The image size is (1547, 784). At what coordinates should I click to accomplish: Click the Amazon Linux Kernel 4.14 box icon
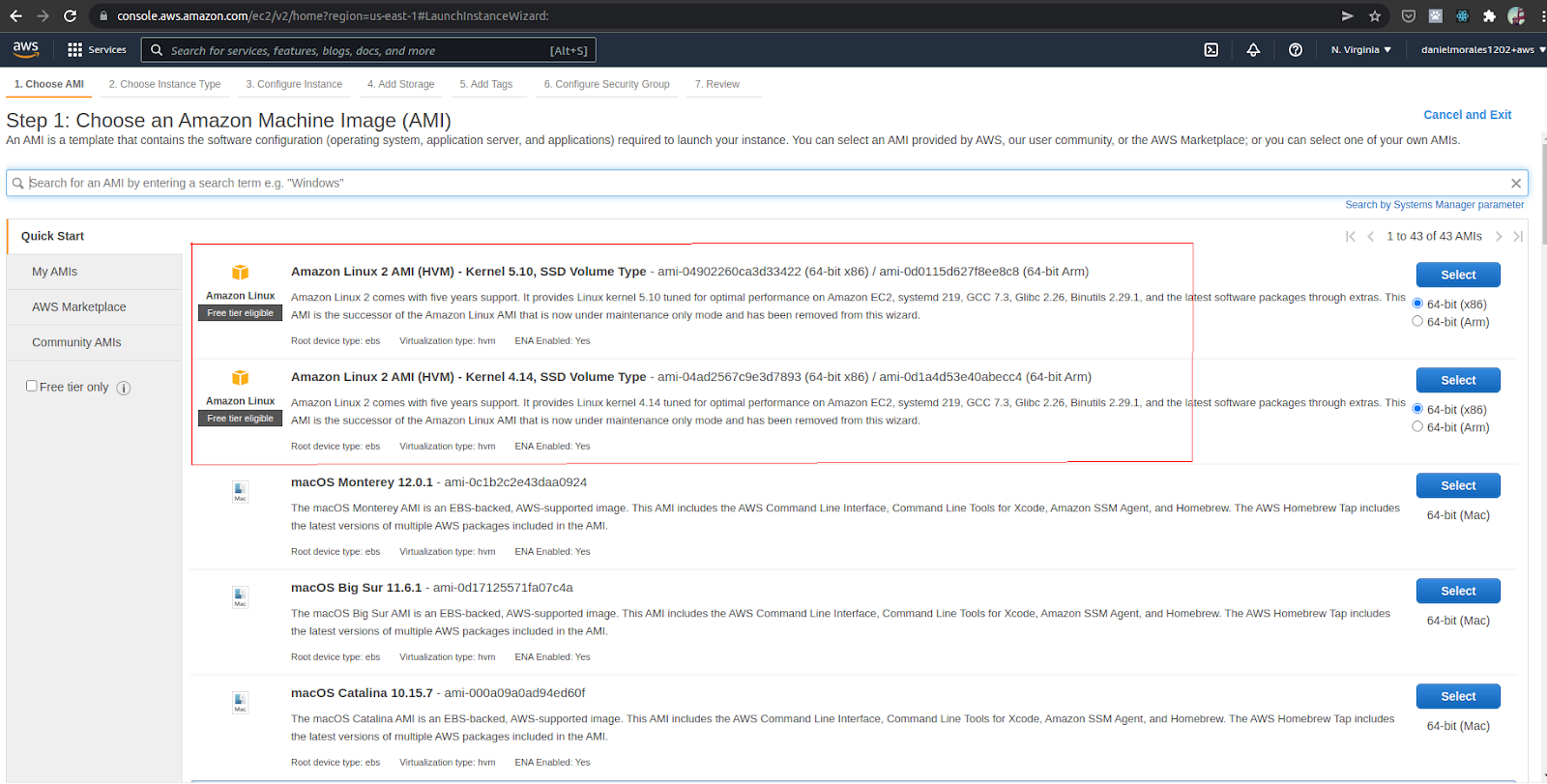(240, 378)
